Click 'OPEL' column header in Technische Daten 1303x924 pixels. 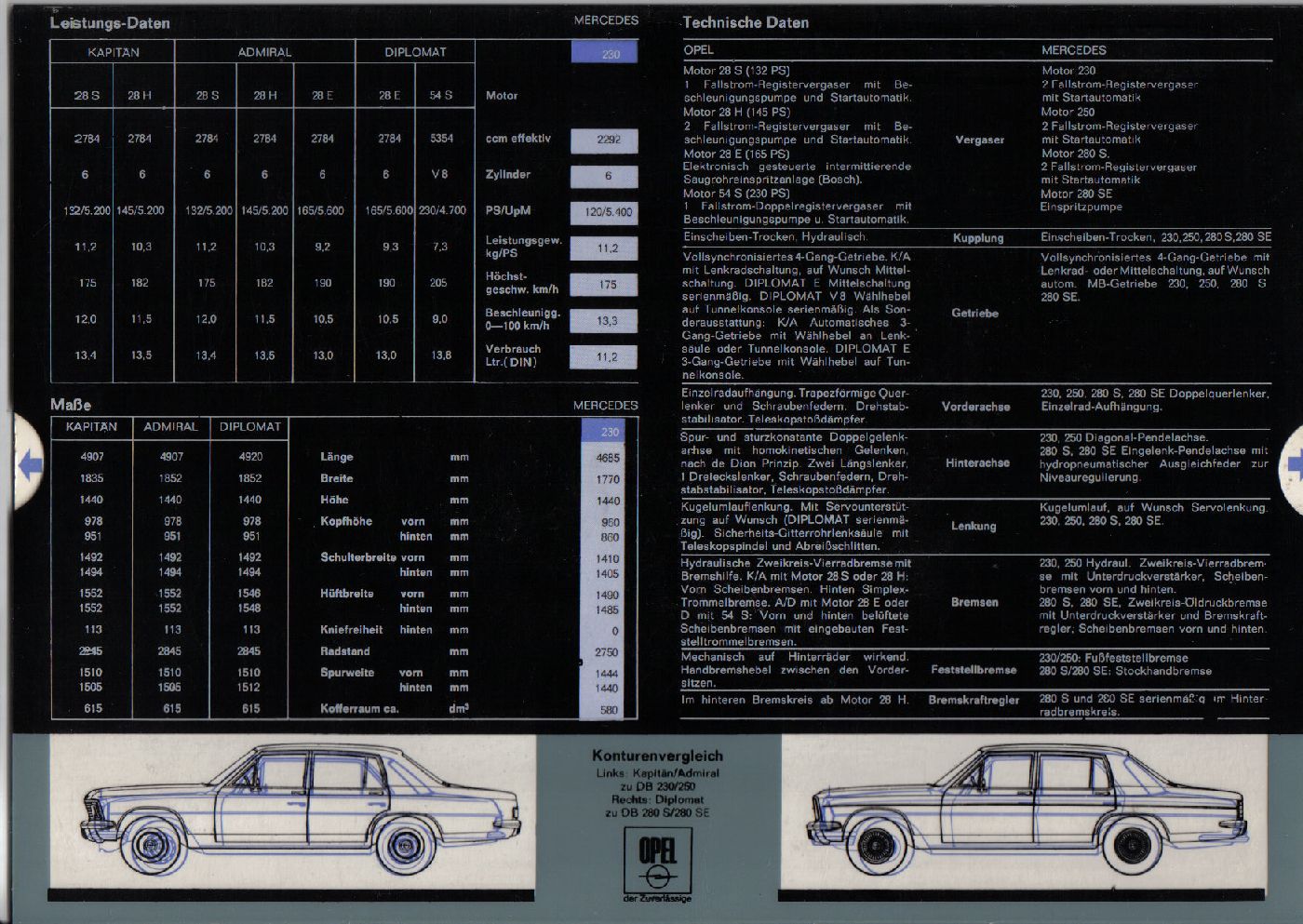(699, 50)
